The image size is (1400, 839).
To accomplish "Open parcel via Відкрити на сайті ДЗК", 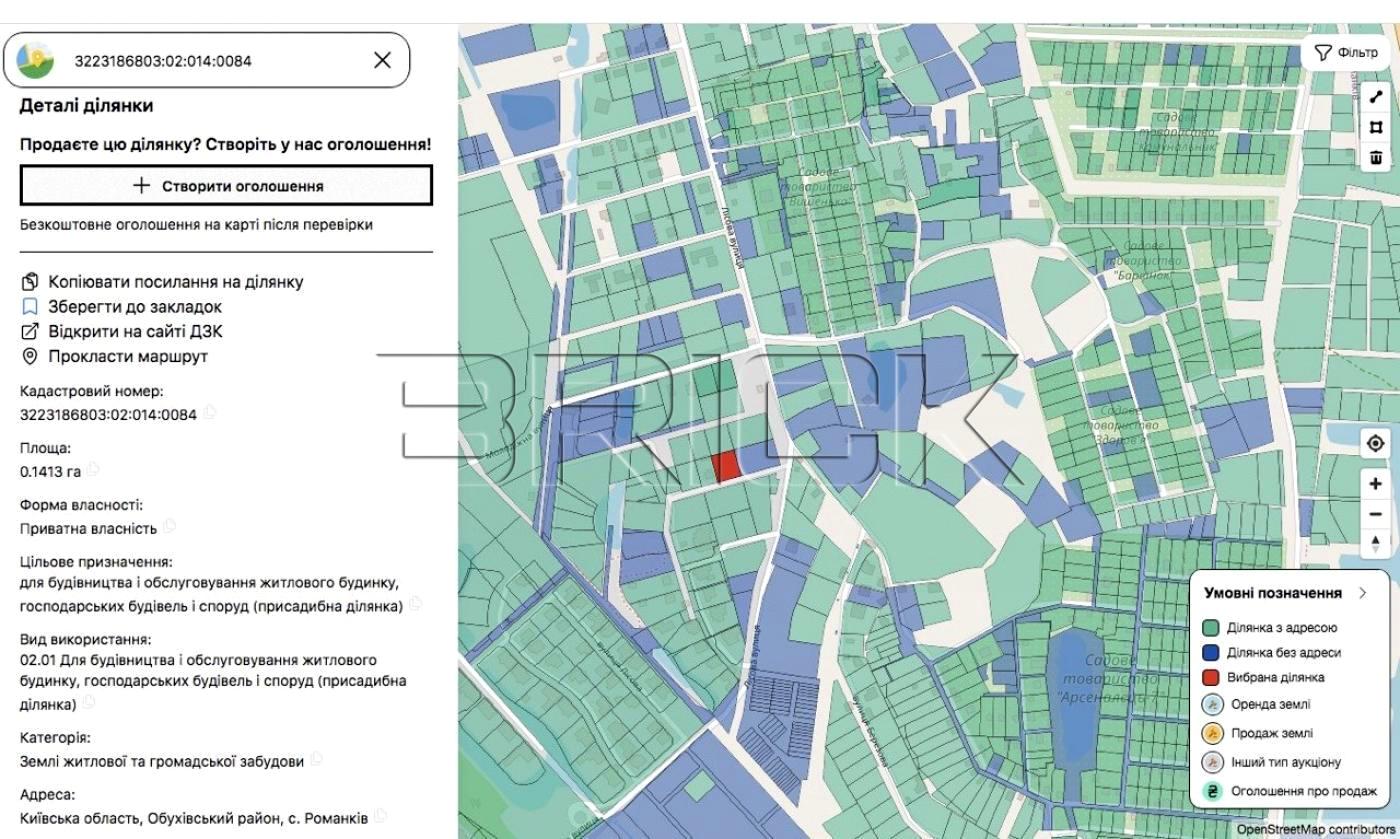I will (135, 331).
